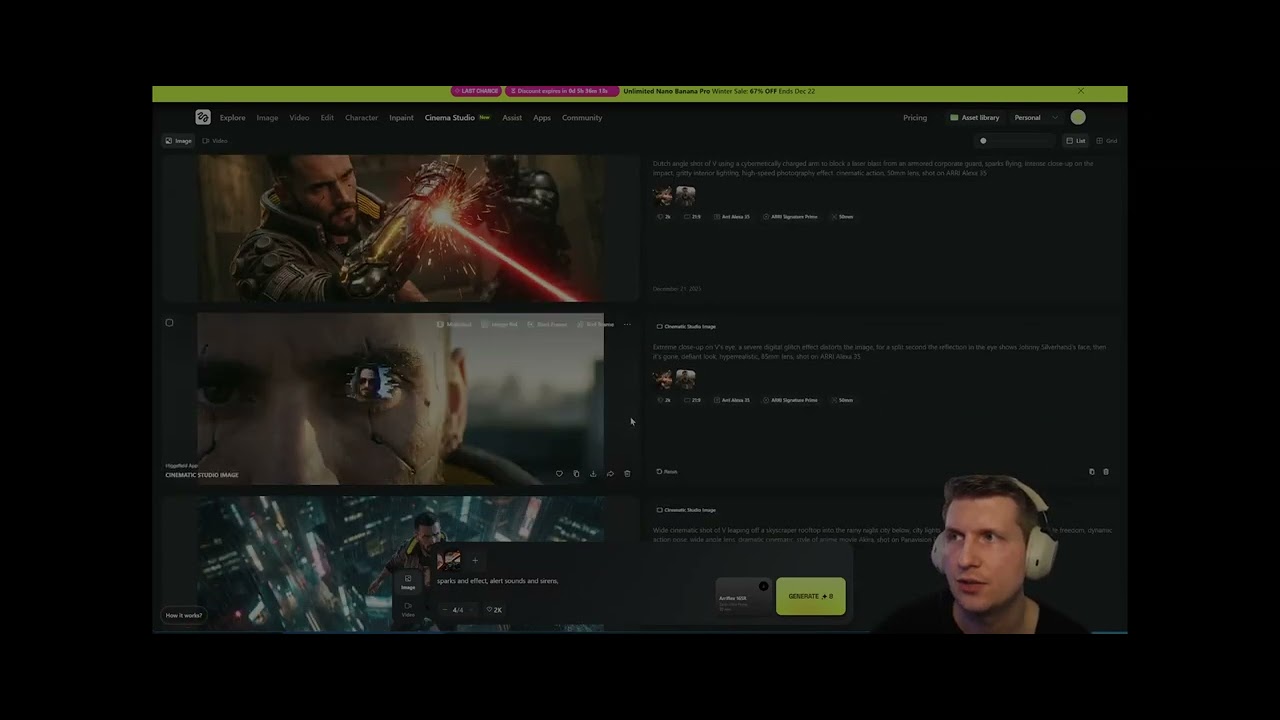Click the Cinematic Studio Image label on eye prompt
1280x720 pixels.
(686, 327)
